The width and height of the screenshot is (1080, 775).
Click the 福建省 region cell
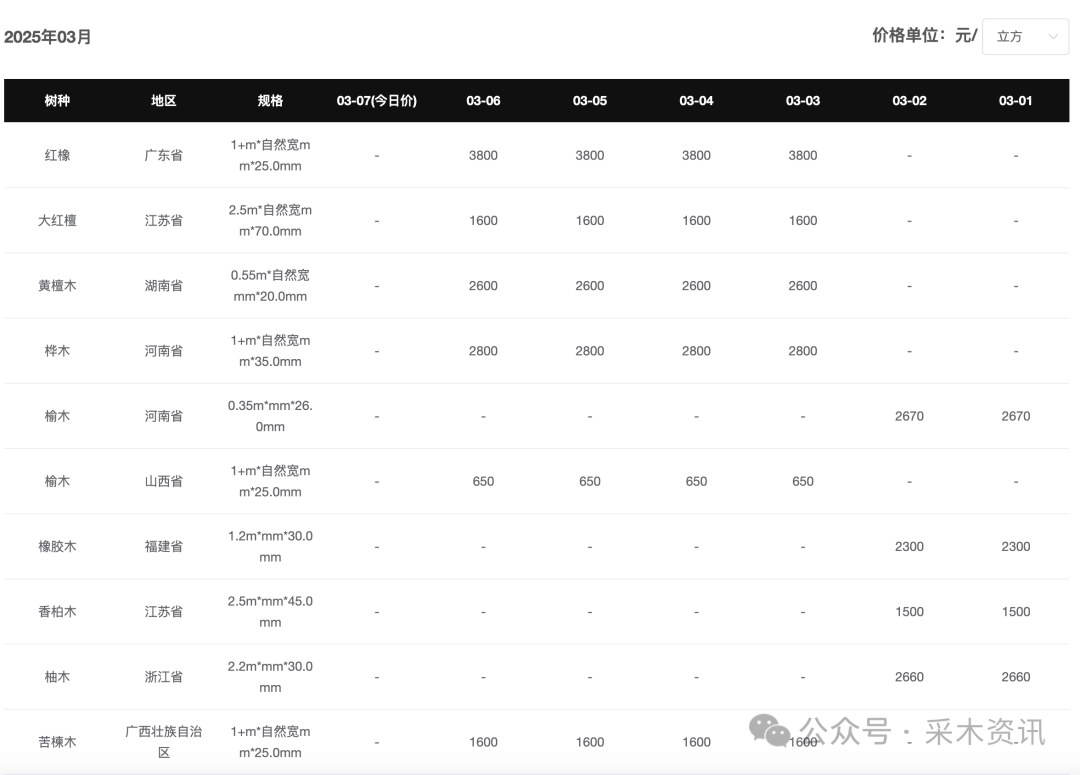click(164, 546)
